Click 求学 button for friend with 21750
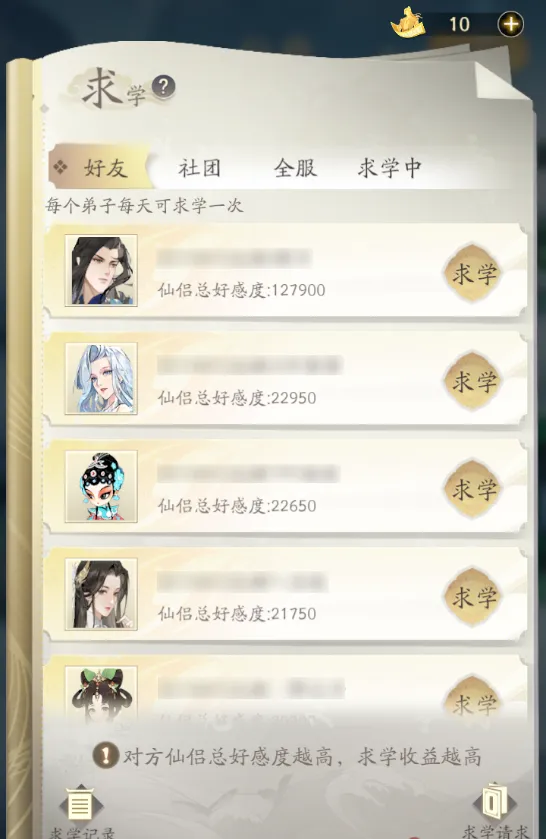The image size is (546, 839). tap(473, 597)
